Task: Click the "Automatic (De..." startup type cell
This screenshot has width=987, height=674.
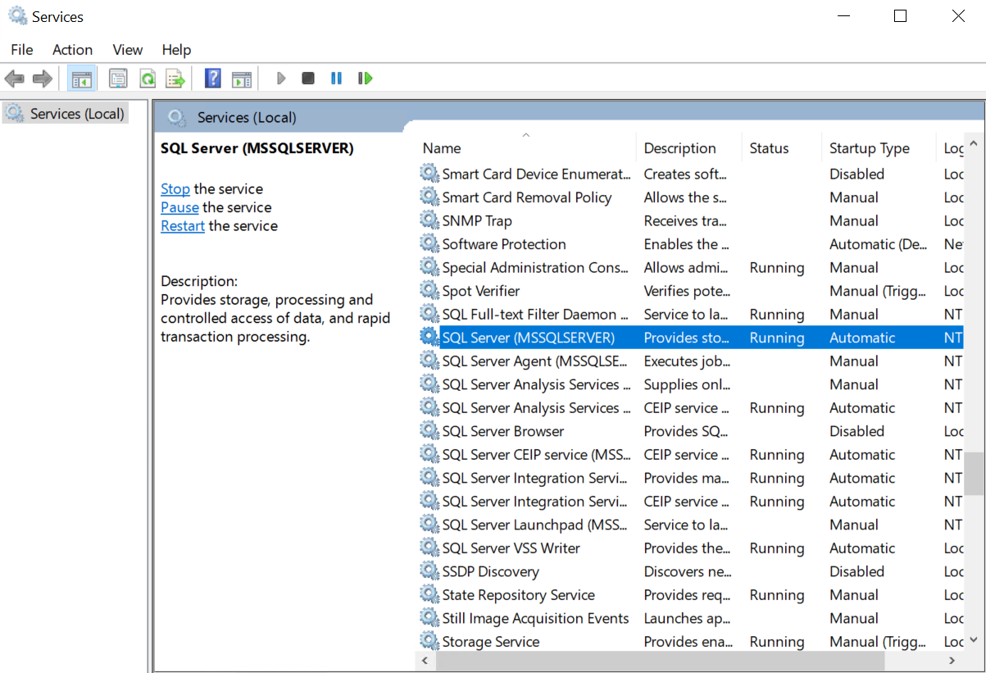Action: pos(878,244)
